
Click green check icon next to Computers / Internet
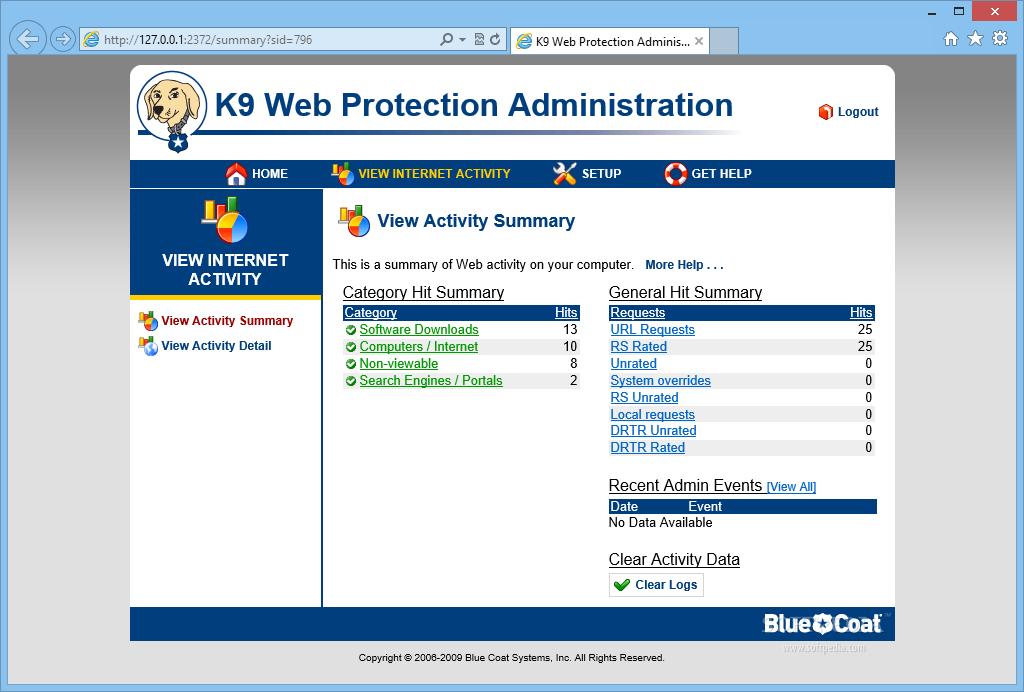tap(351, 347)
